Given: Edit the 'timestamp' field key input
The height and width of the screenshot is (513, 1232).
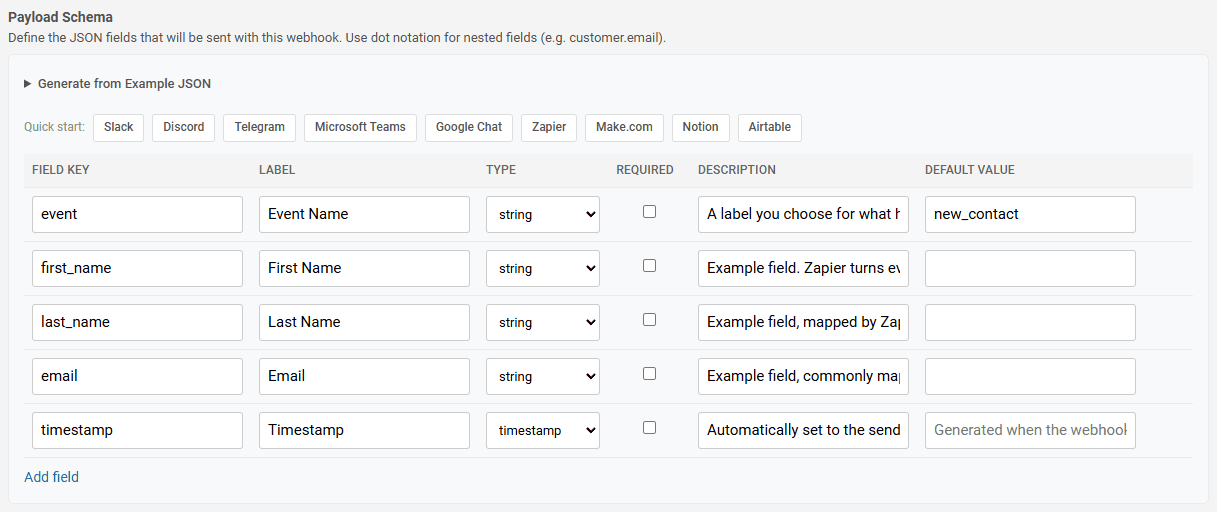Looking at the screenshot, I should (x=137, y=430).
